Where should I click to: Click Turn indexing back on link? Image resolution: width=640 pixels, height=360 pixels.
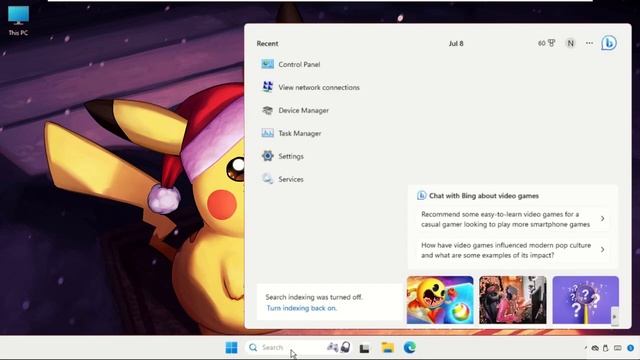pos(302,308)
